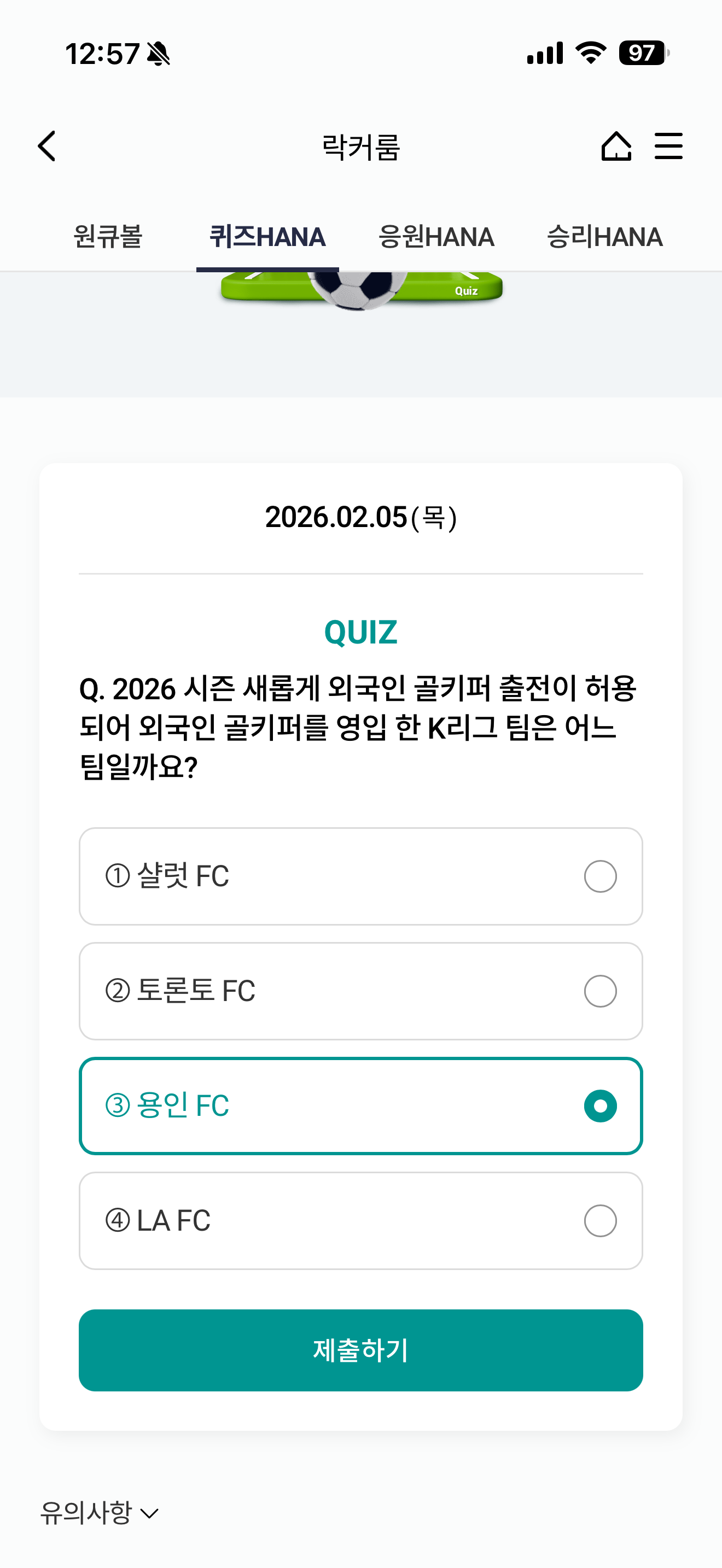Tap the back arrow icon
This screenshot has width=722, height=1568.
pyautogui.click(x=47, y=146)
